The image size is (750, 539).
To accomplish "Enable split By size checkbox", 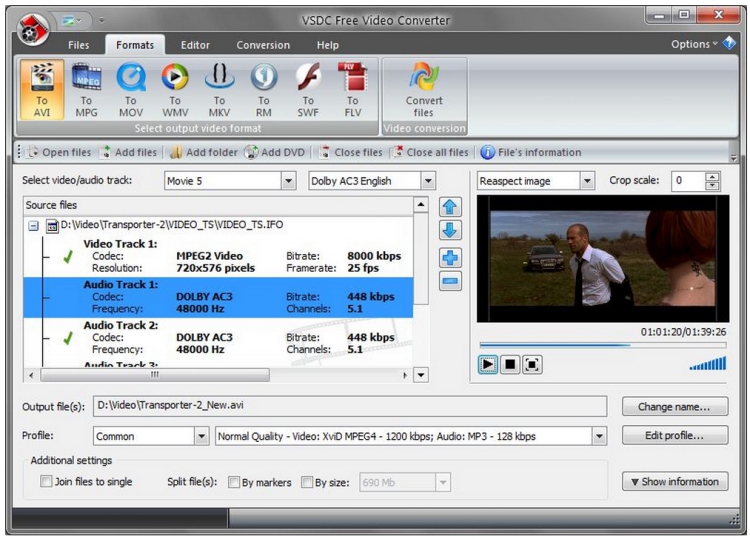I will pos(307,482).
